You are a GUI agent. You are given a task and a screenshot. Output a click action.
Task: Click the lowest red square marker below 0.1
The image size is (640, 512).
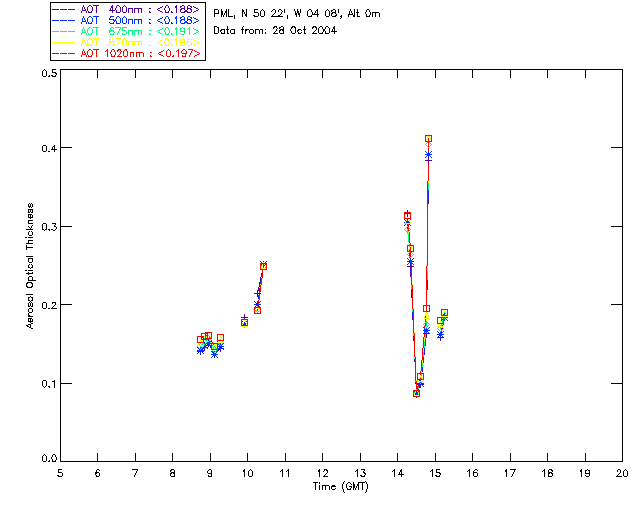point(416,394)
